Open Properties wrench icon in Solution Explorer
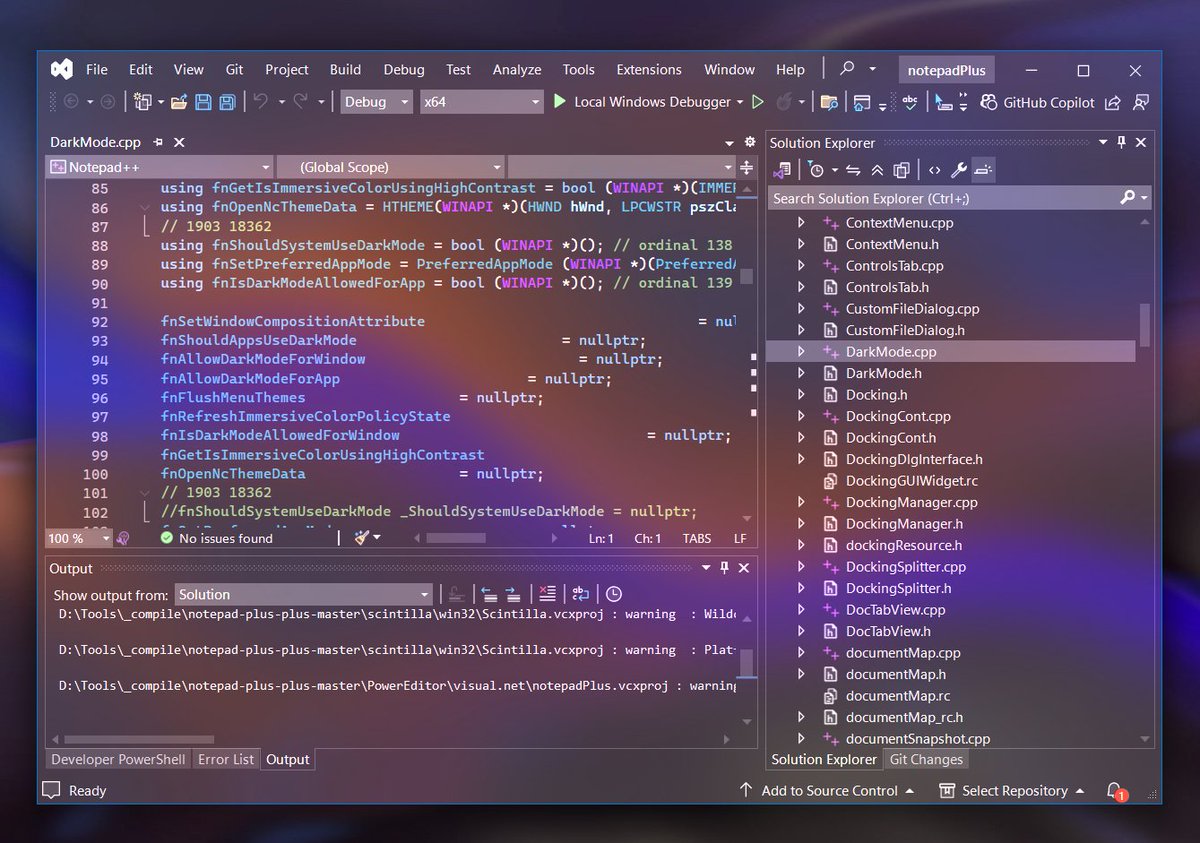Image resolution: width=1200 pixels, height=843 pixels. [958, 170]
